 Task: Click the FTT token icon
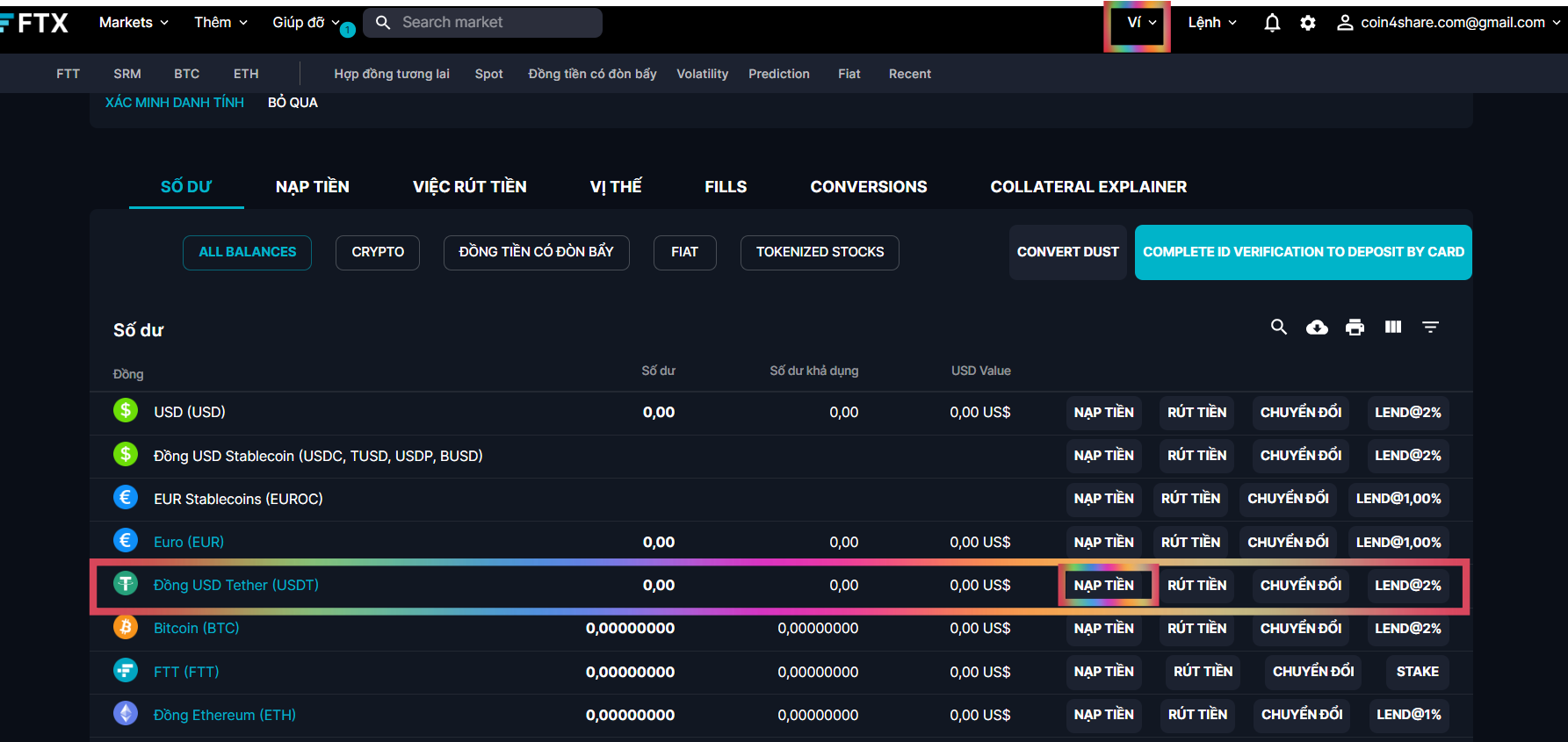click(126, 670)
